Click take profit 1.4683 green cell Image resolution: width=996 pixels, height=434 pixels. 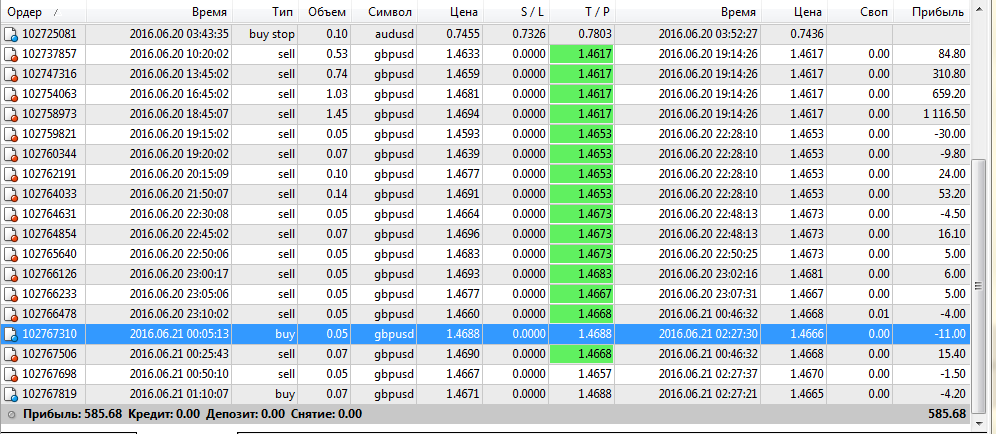click(581, 274)
